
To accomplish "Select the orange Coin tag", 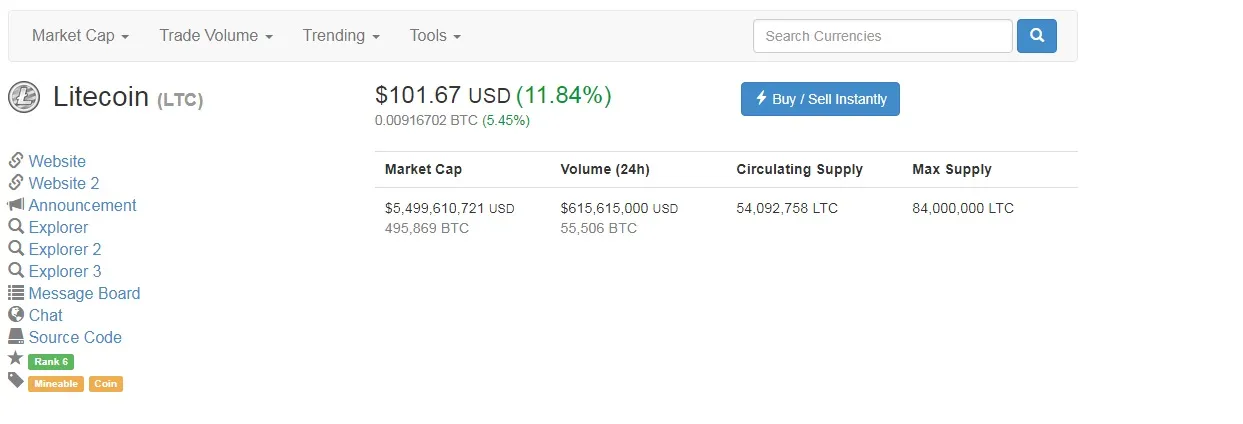I will (106, 384).
